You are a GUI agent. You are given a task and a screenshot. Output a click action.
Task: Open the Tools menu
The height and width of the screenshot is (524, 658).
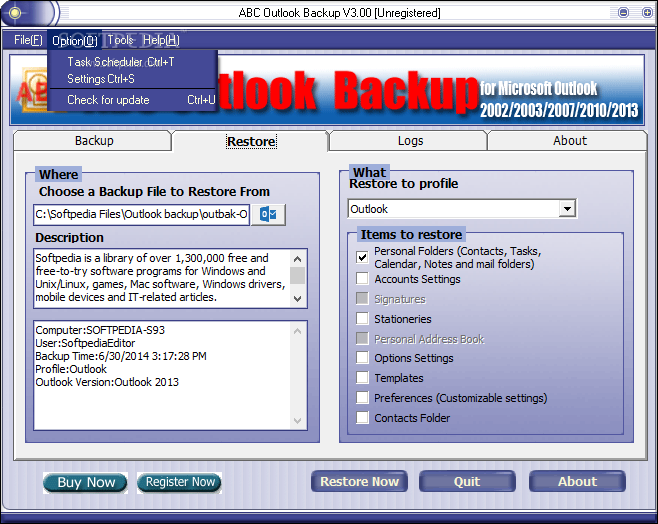120,40
